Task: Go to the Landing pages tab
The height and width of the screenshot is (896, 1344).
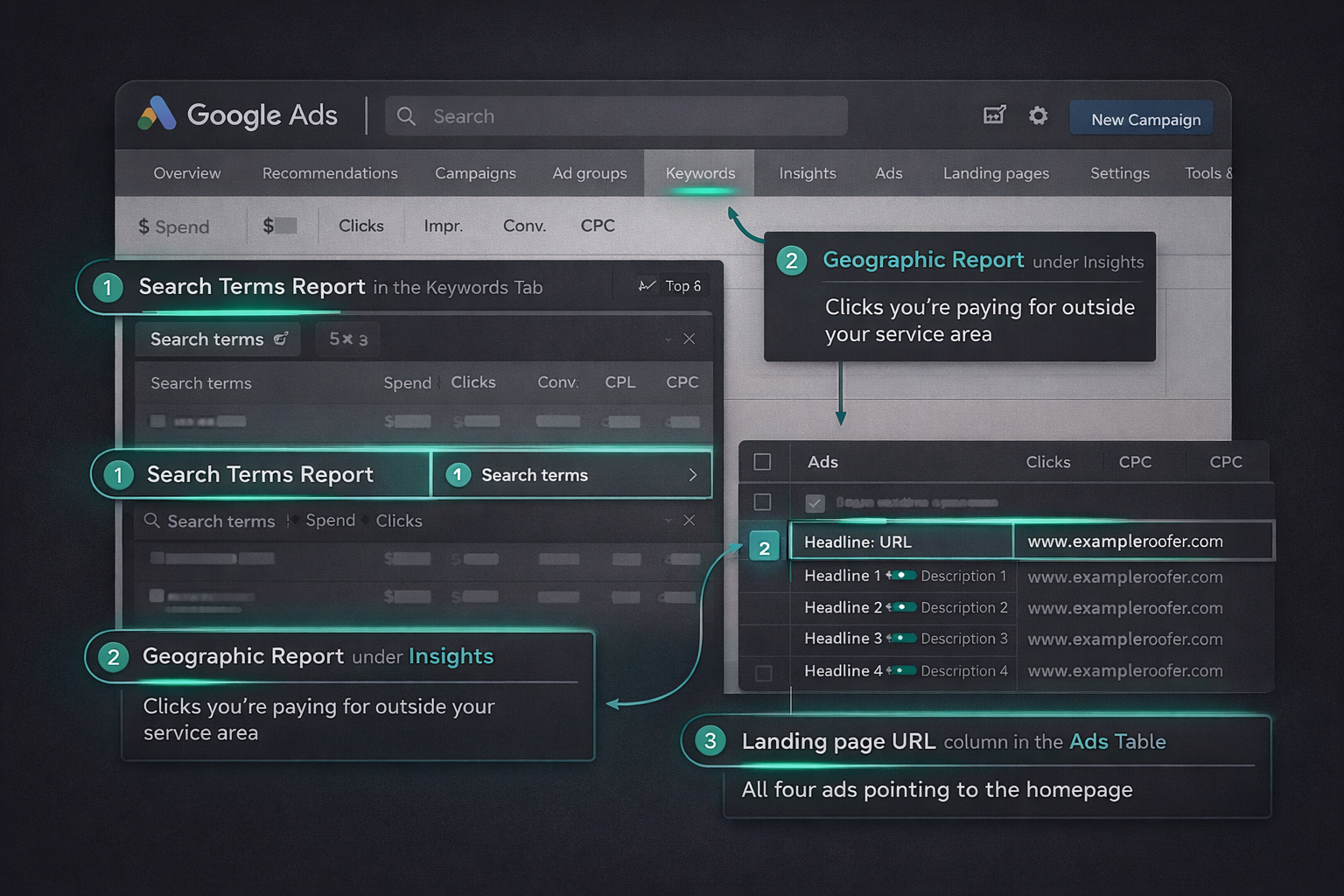Action: (x=996, y=173)
